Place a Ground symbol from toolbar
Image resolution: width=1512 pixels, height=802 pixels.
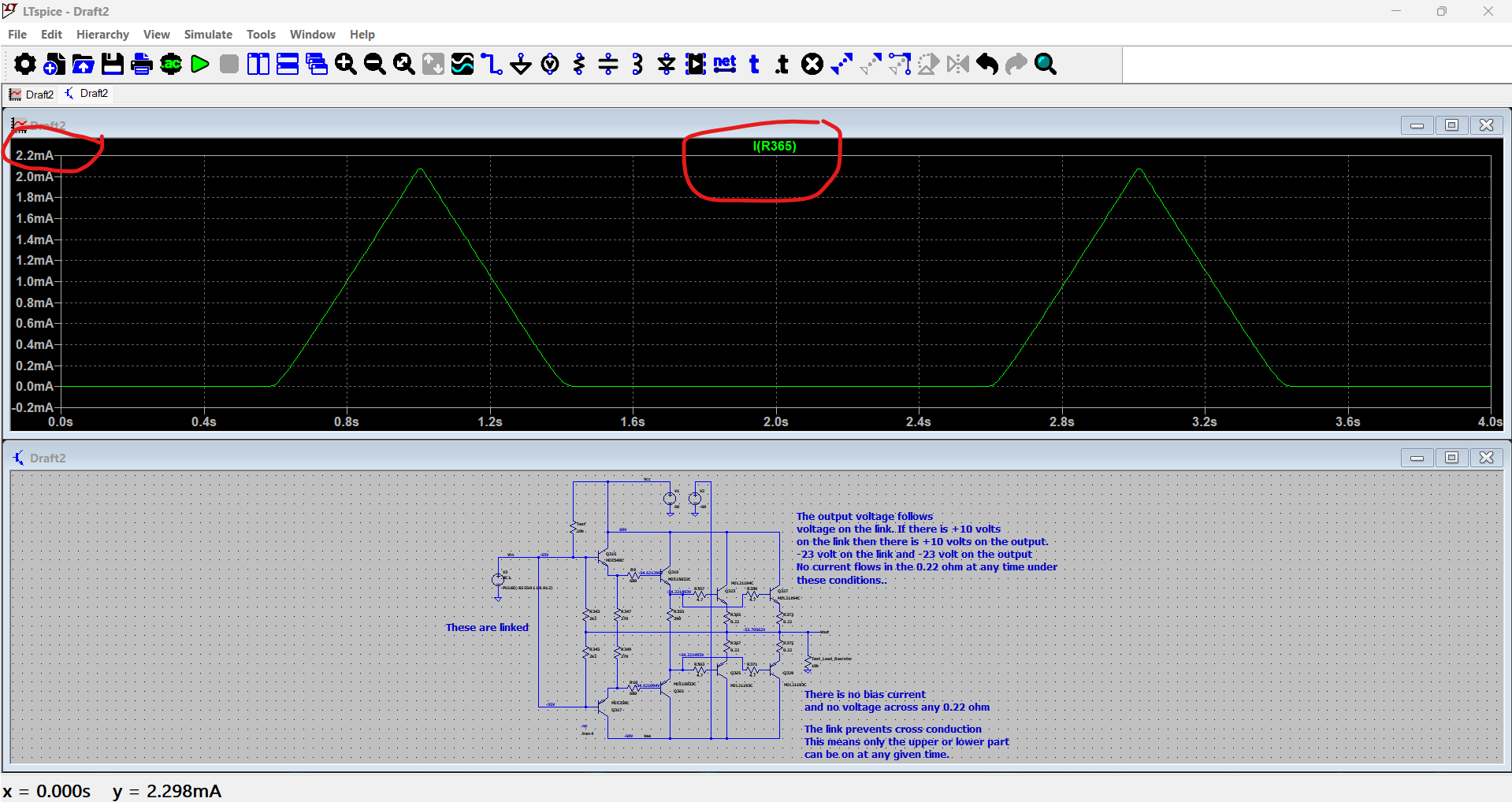coord(521,64)
